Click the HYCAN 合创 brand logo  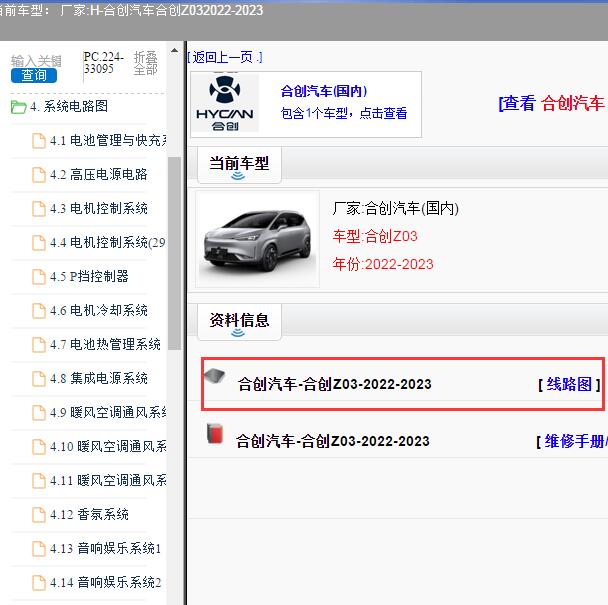click(x=225, y=103)
